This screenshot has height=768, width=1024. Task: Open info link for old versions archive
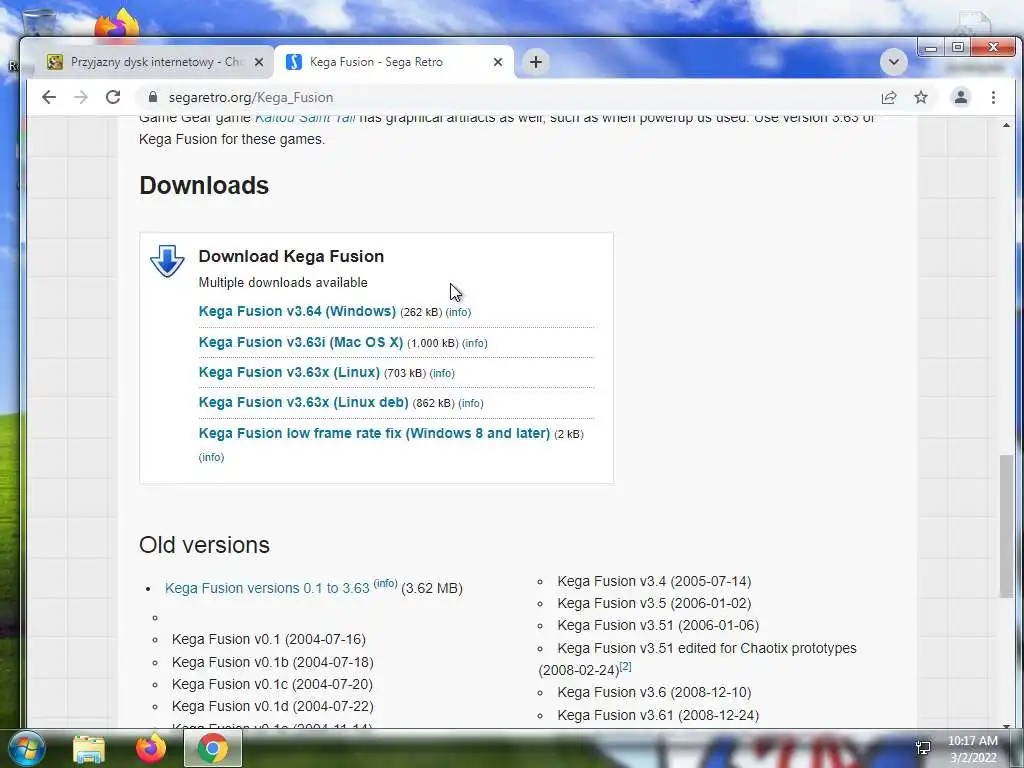point(385,583)
